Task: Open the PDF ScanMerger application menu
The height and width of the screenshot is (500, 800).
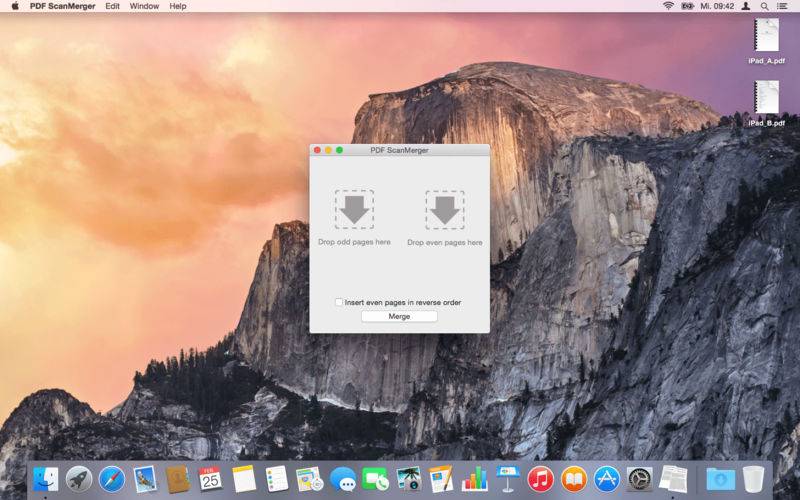Action: coord(63,6)
